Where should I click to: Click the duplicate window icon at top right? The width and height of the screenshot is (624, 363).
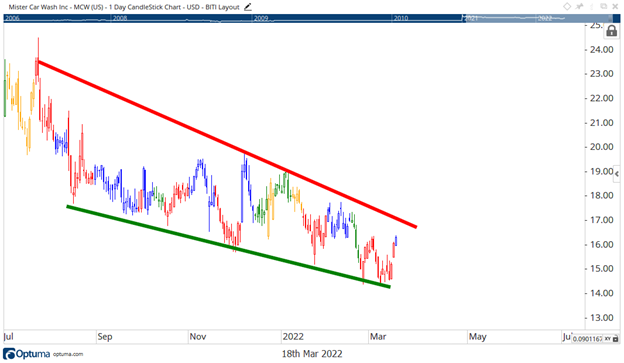click(x=603, y=6)
